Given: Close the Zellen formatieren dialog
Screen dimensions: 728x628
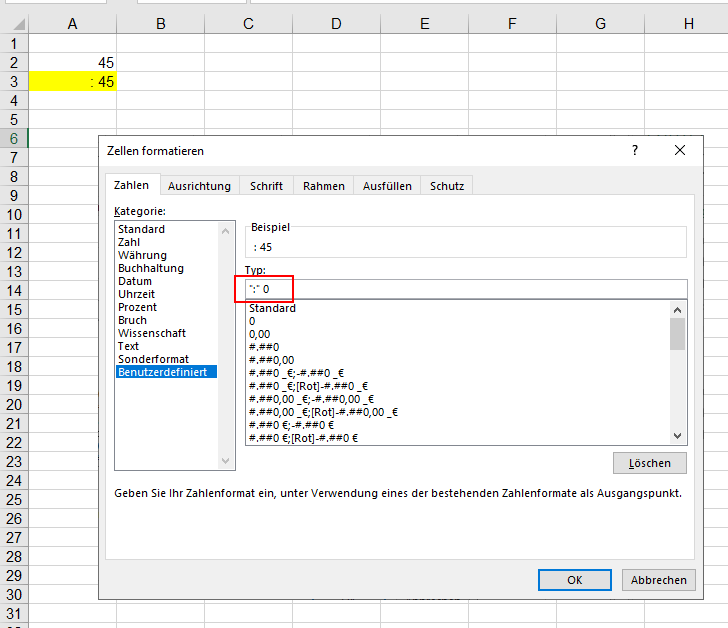Looking at the screenshot, I should point(680,150).
